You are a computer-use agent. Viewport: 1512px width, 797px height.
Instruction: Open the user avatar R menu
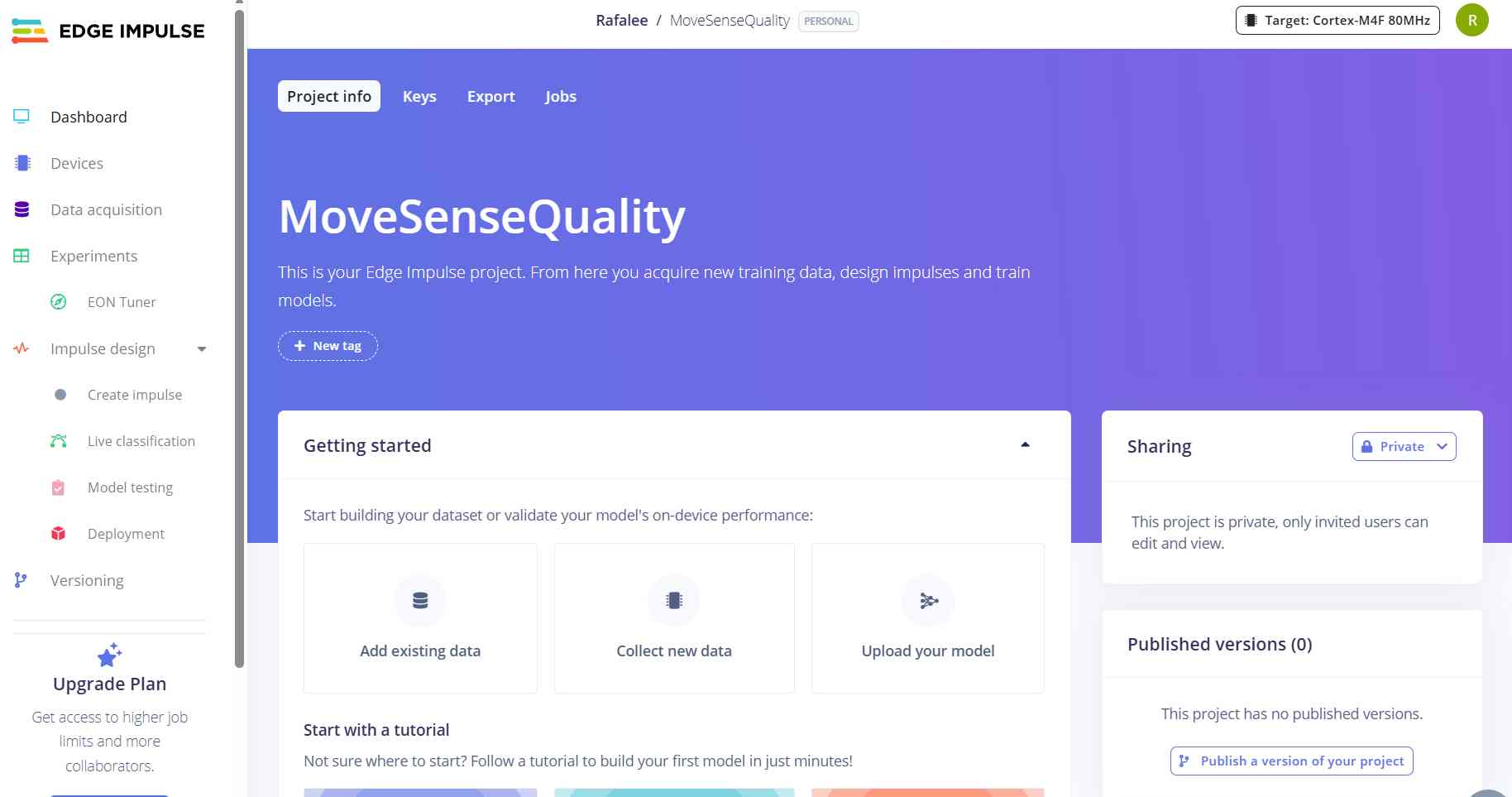point(1472,21)
